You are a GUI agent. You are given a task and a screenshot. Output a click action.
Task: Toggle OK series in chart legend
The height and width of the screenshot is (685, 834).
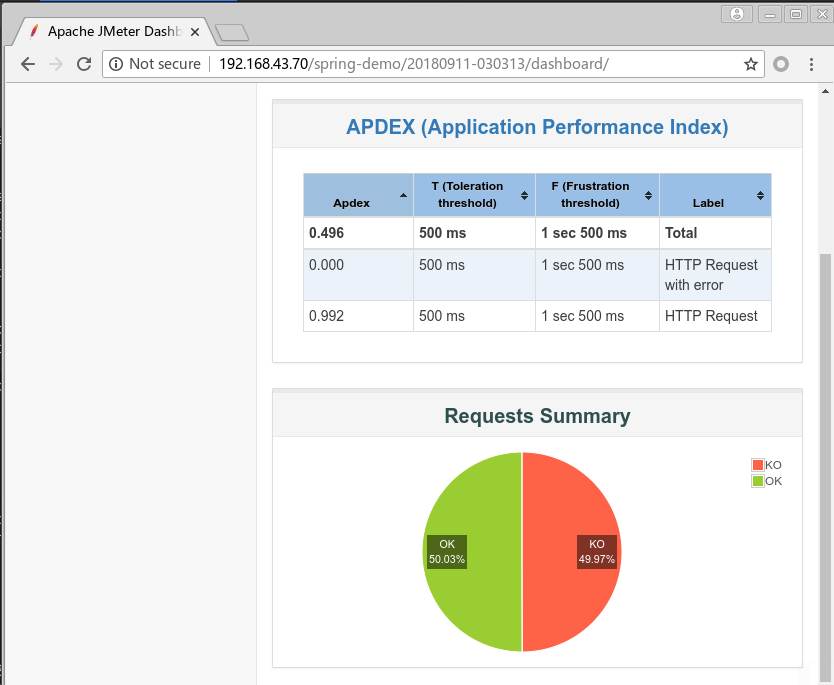click(766, 481)
